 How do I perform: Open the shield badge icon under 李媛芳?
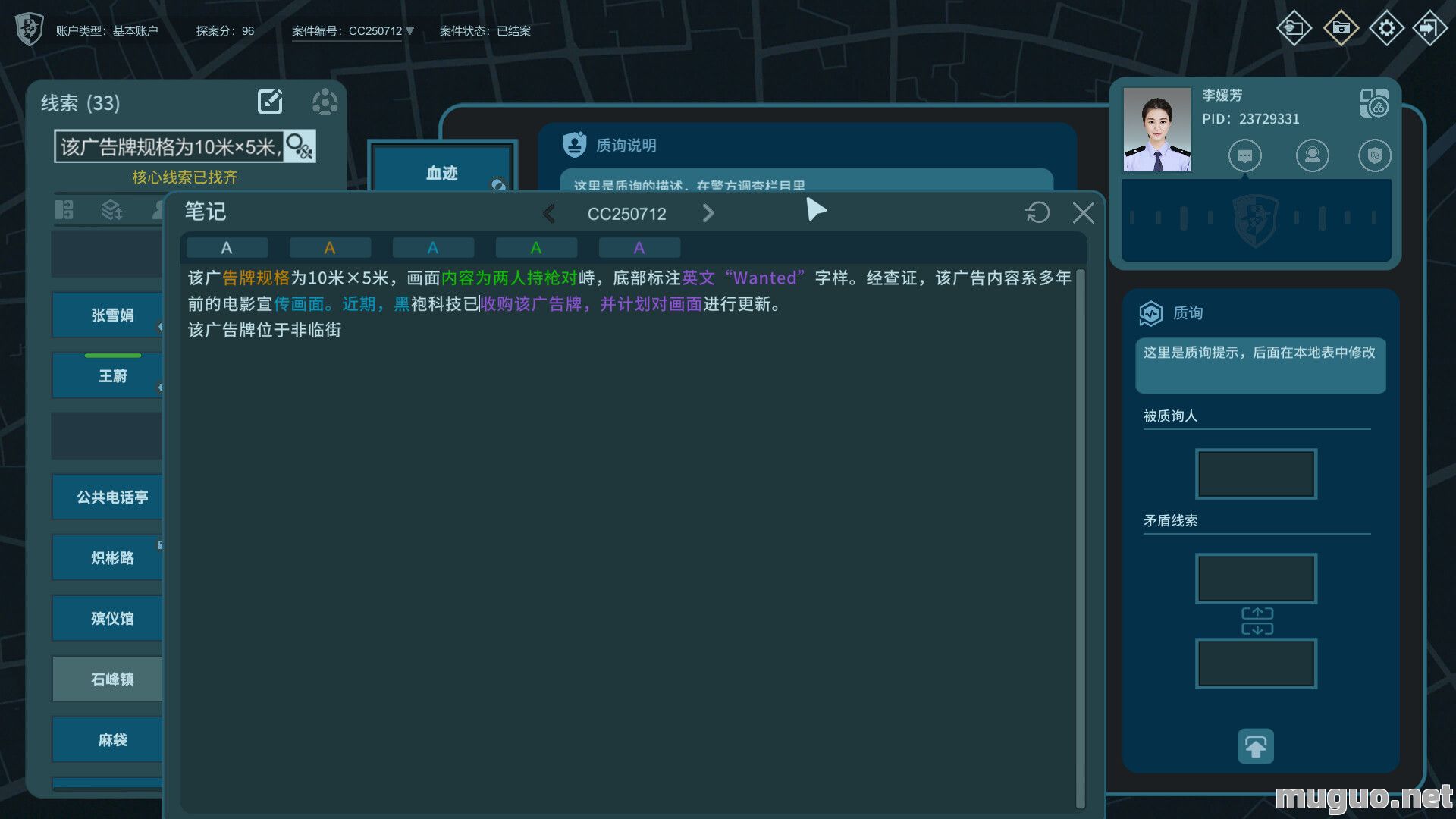tap(1374, 156)
